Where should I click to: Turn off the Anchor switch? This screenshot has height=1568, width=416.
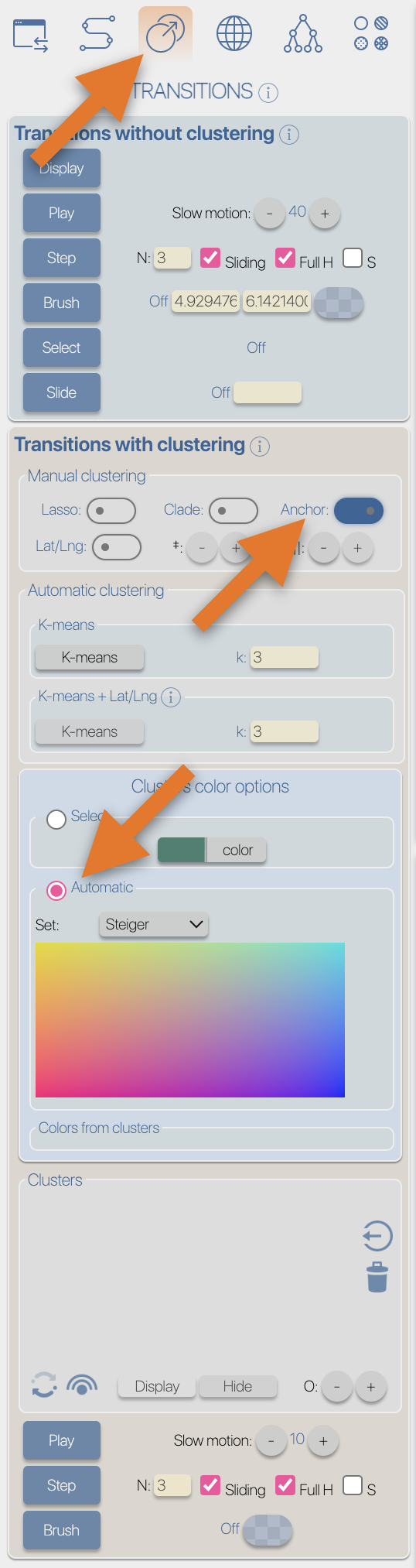point(359,511)
